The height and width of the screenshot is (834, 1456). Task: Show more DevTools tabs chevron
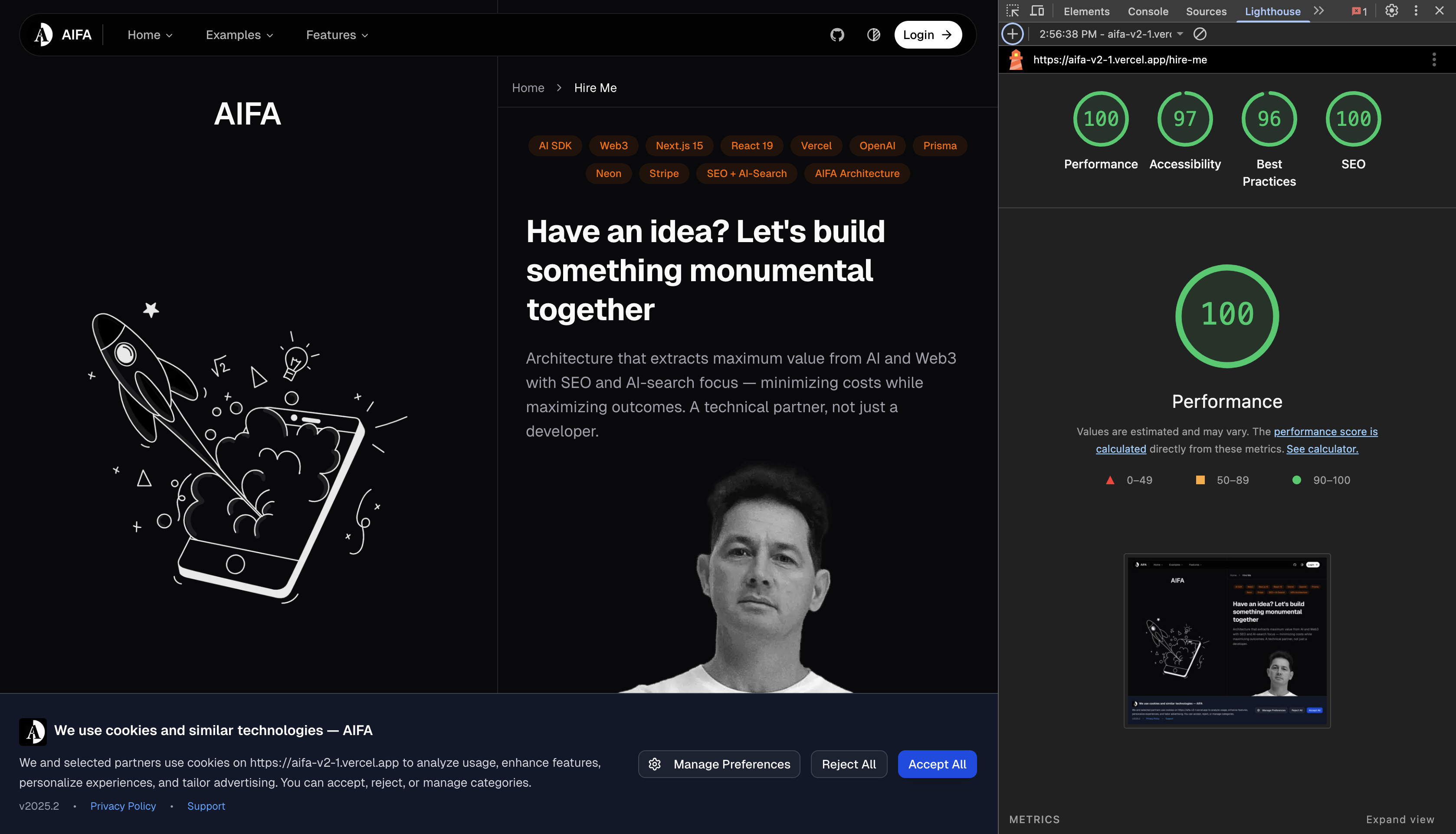click(1318, 11)
